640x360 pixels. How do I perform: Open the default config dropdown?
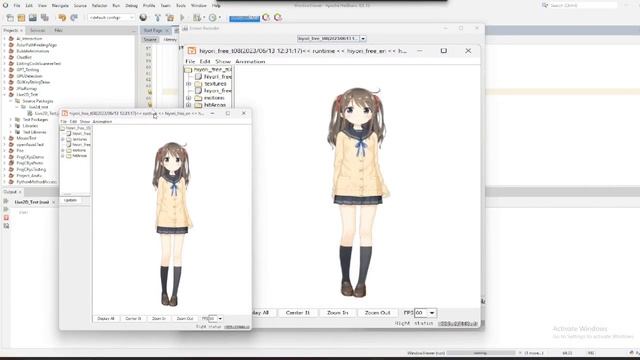[x=111, y=18]
